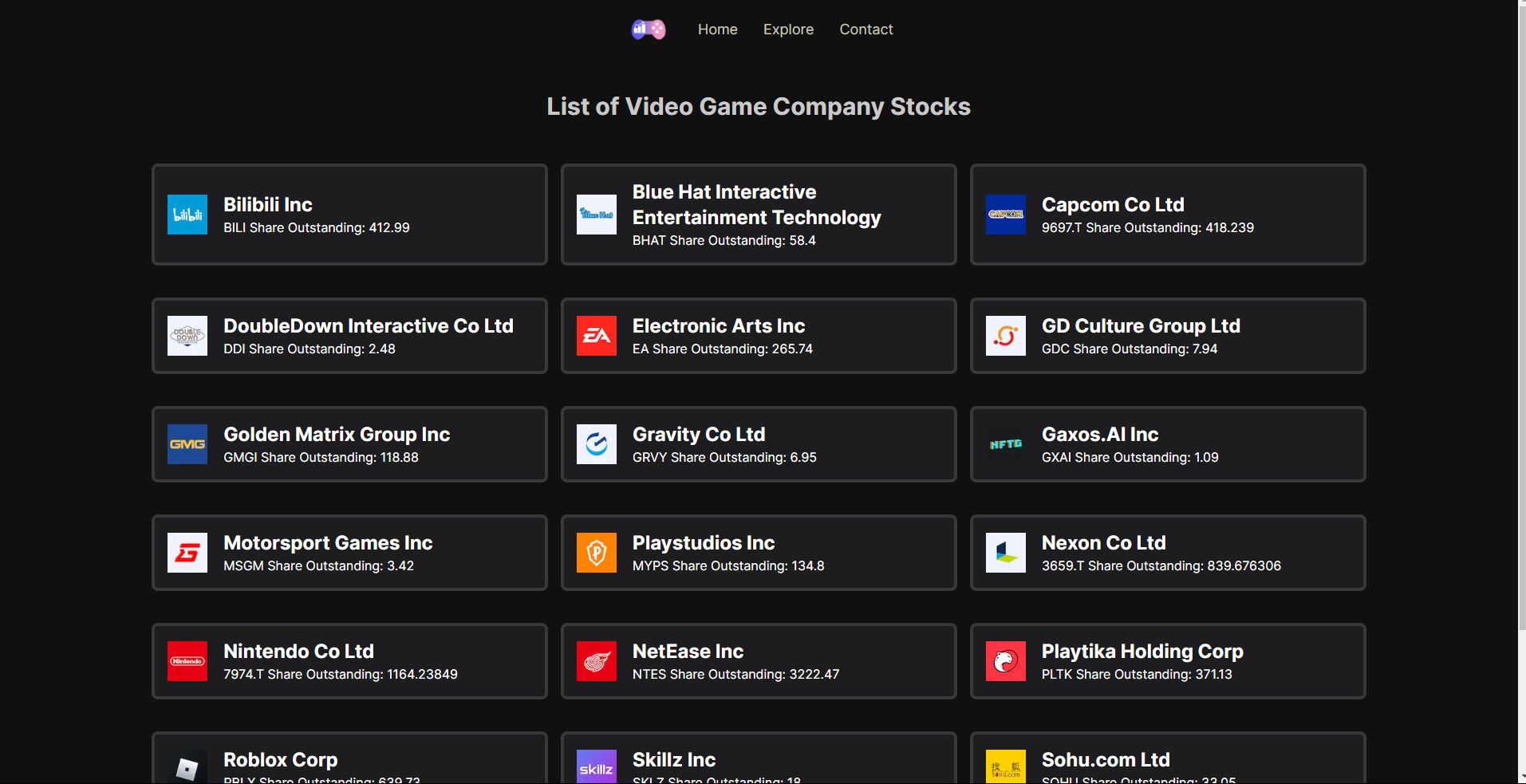Click the Blue Hat Interactive logo icon
The height and width of the screenshot is (784, 1526).
click(x=597, y=215)
